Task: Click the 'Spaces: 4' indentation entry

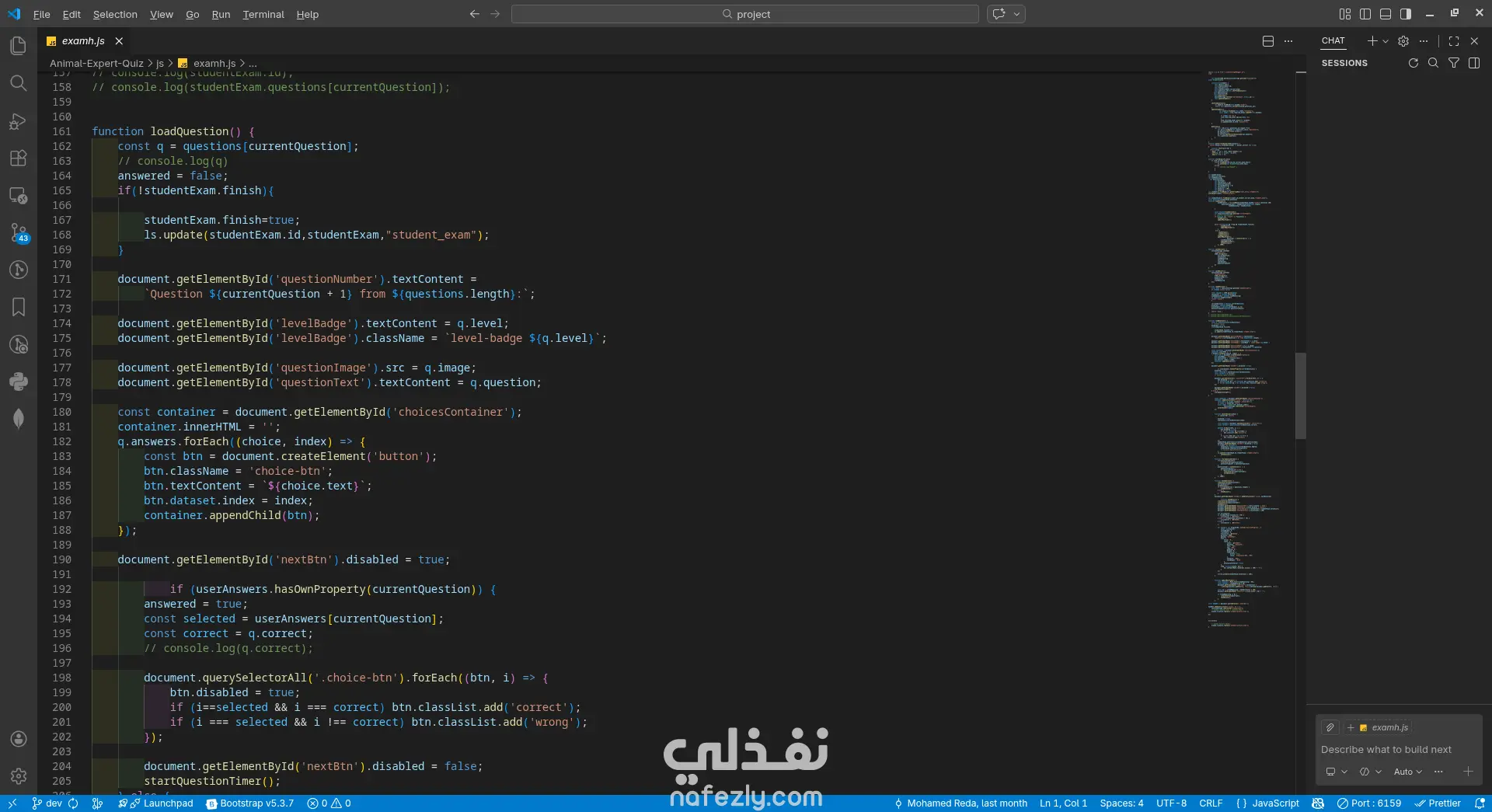Action: 1121,803
